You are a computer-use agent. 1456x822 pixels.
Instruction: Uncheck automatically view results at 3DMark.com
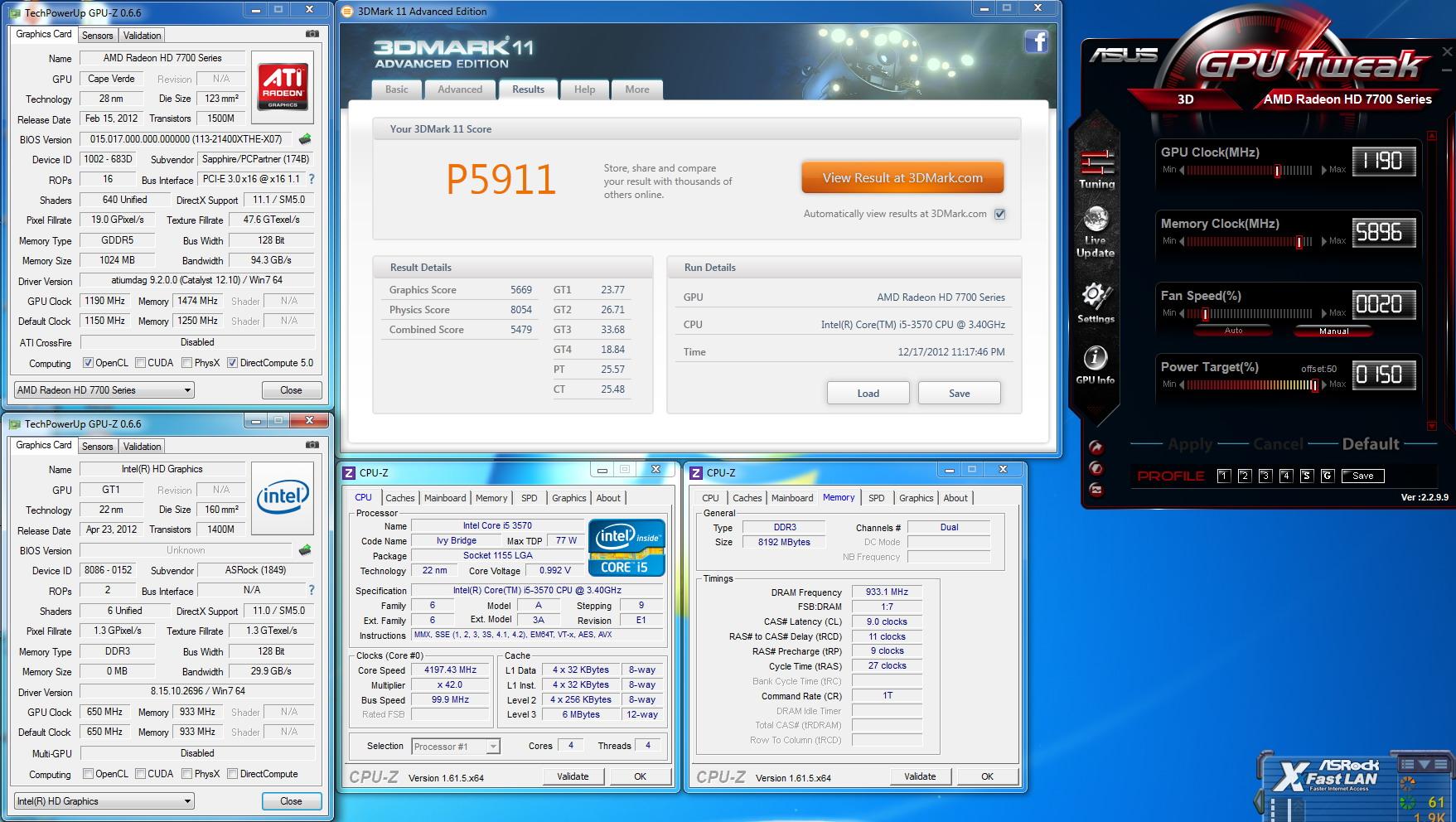999,214
